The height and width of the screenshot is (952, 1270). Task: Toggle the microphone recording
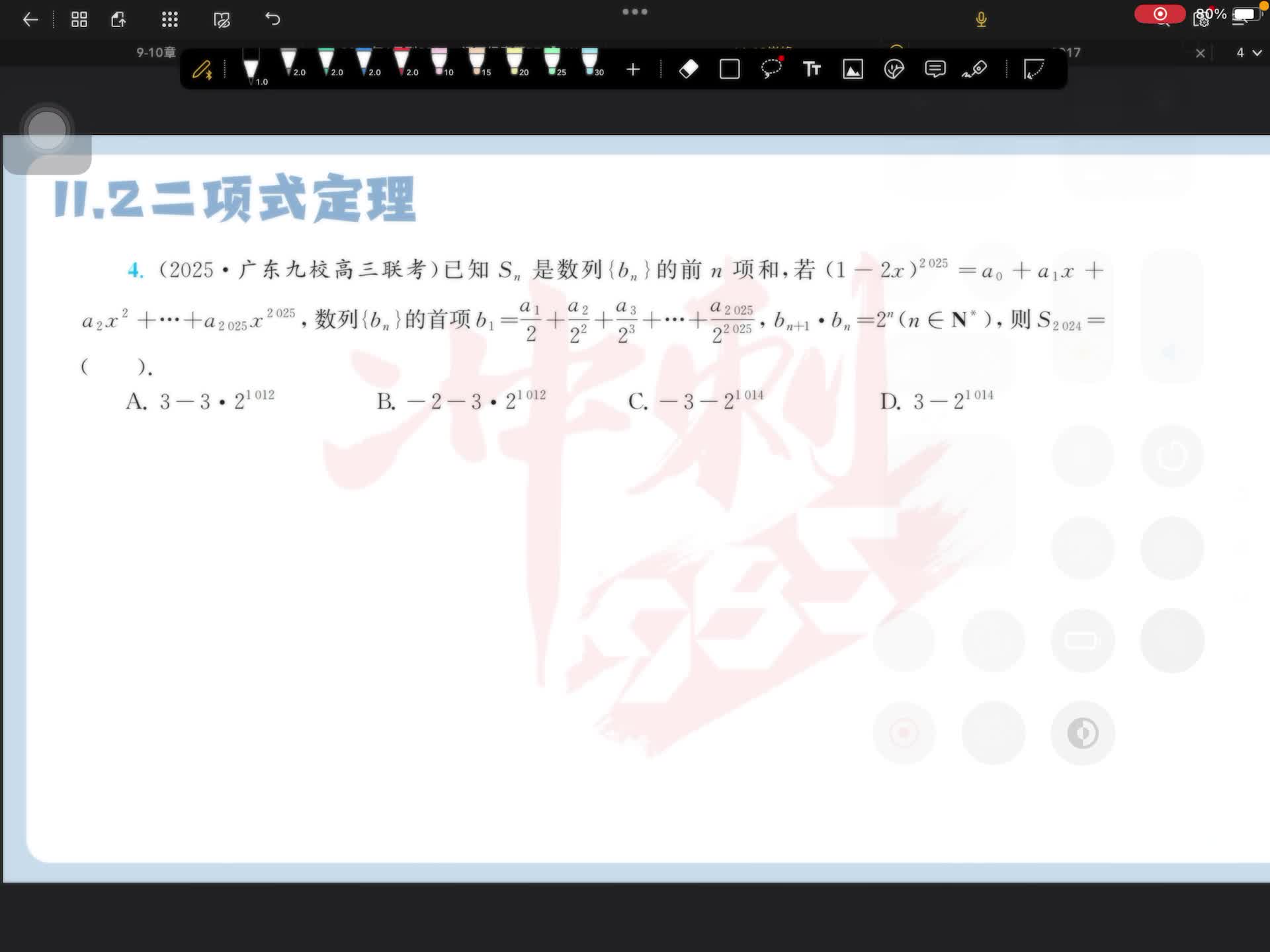pos(981,20)
